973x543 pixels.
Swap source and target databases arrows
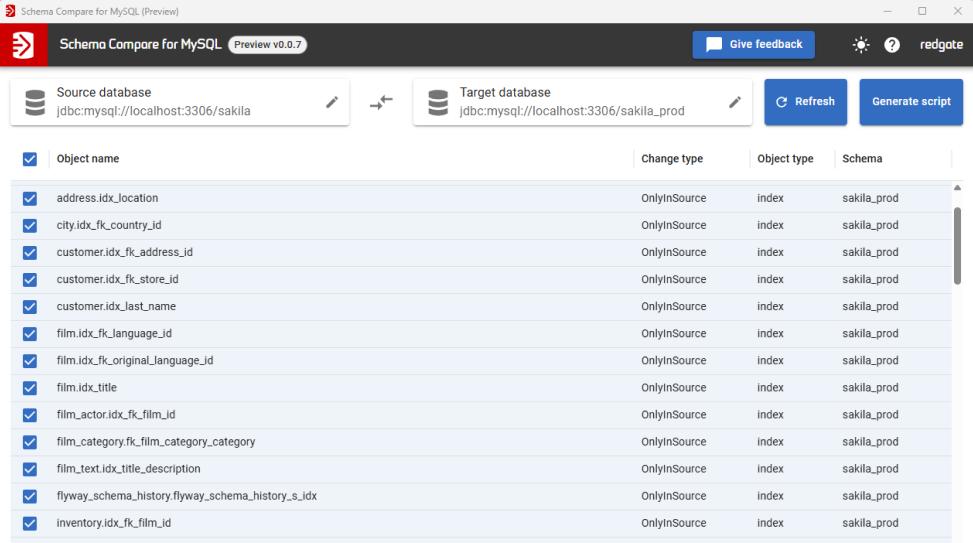(381, 102)
